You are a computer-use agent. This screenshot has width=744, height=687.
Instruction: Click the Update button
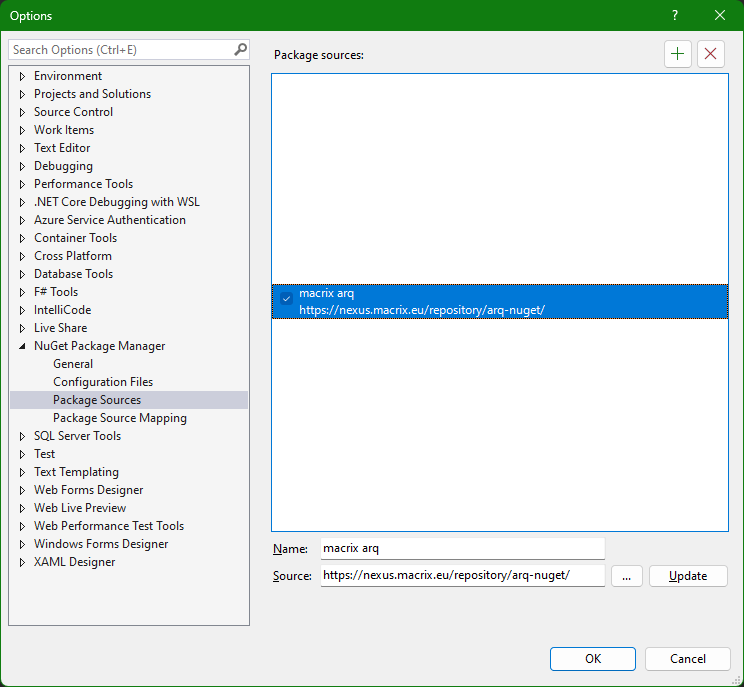[688, 576]
